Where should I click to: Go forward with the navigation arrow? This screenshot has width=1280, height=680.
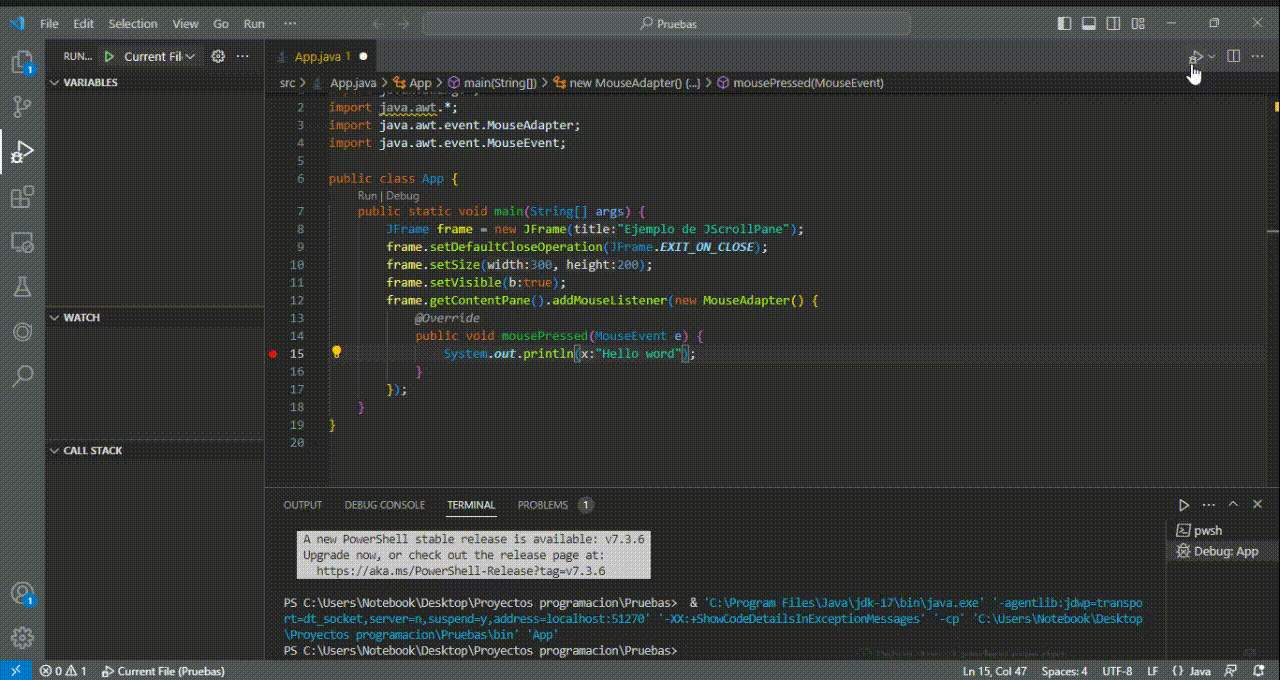(401, 23)
